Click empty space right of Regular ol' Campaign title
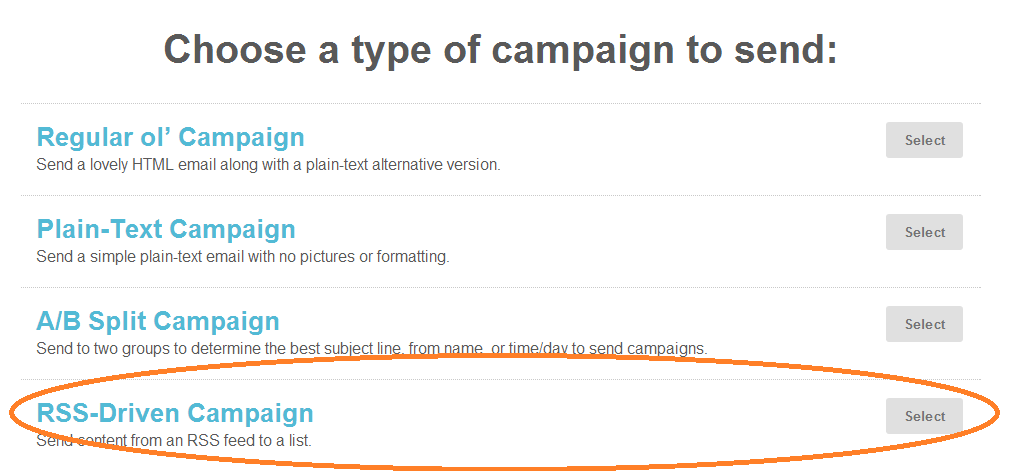This screenshot has height=471, width=1033. [600, 137]
